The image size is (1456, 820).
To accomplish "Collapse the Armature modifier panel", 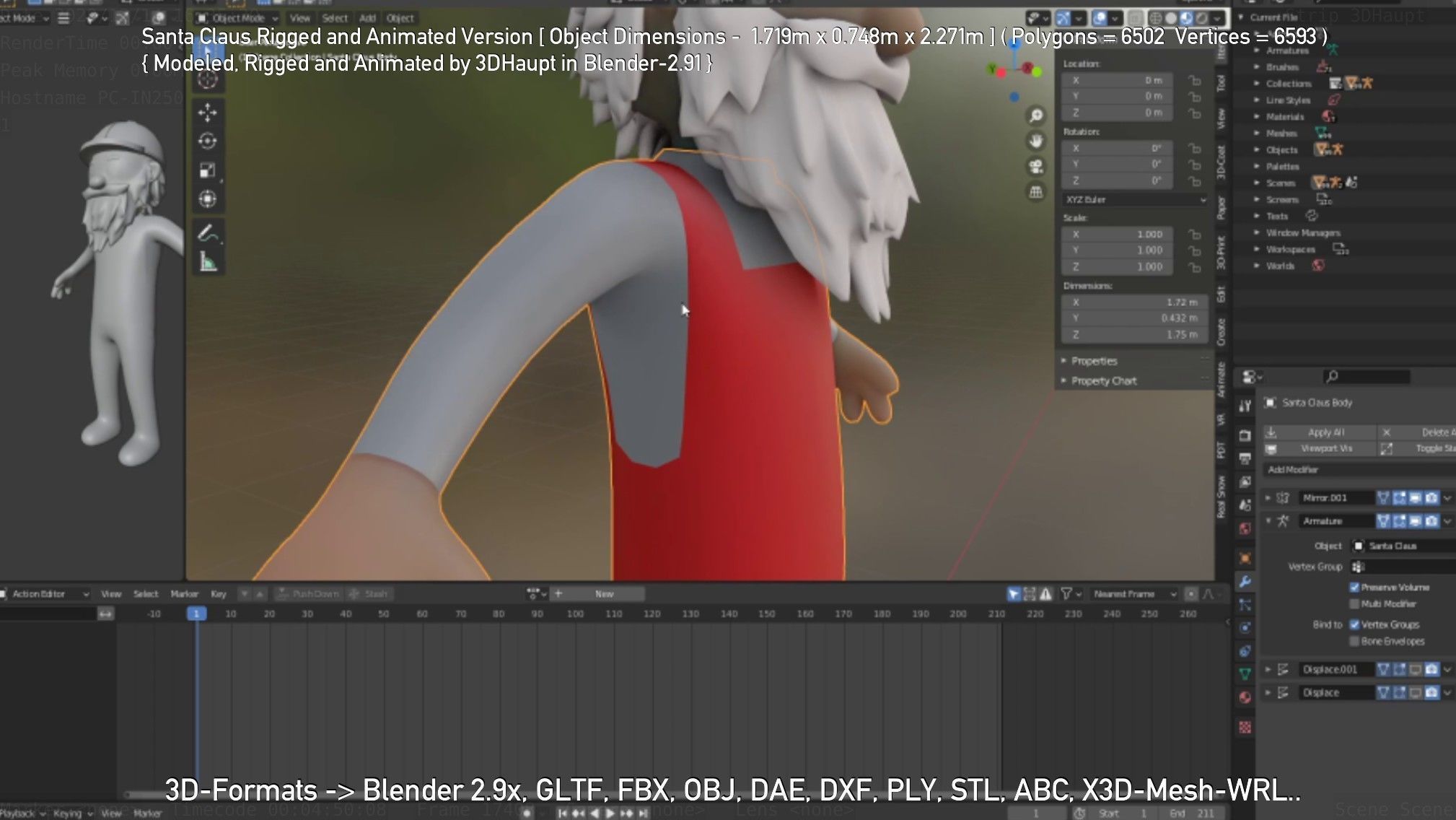I will pos(1268,521).
